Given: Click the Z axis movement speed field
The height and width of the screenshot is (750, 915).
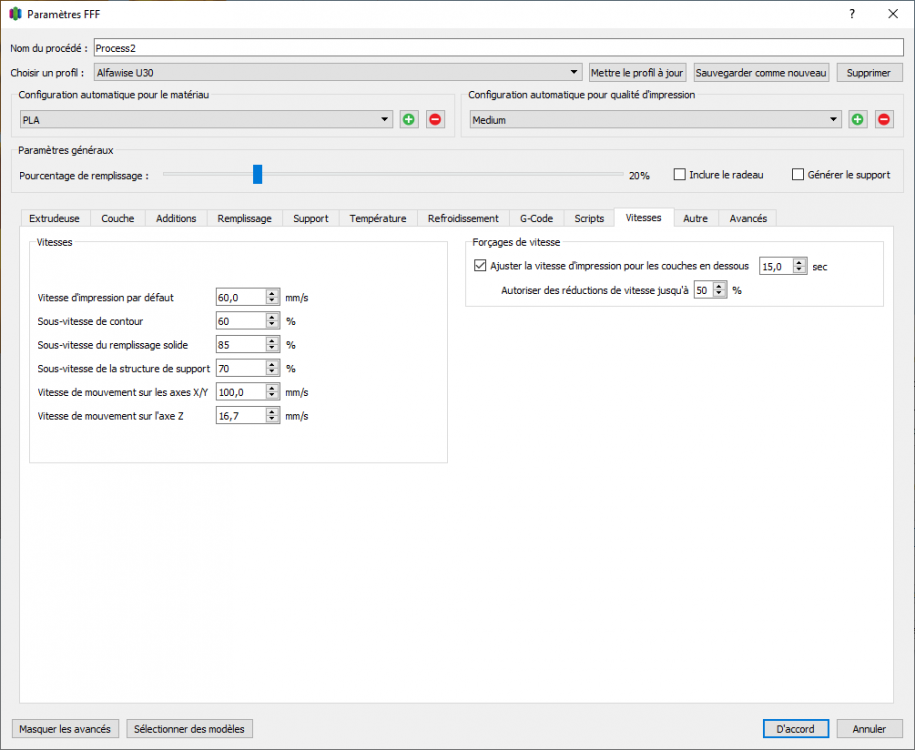Looking at the screenshot, I should (241, 416).
